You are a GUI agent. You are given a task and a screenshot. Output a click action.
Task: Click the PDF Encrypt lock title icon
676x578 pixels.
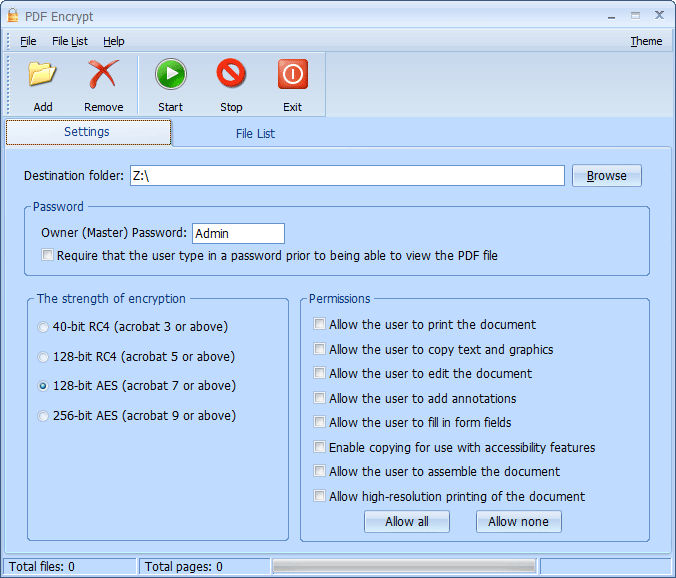[x=12, y=15]
